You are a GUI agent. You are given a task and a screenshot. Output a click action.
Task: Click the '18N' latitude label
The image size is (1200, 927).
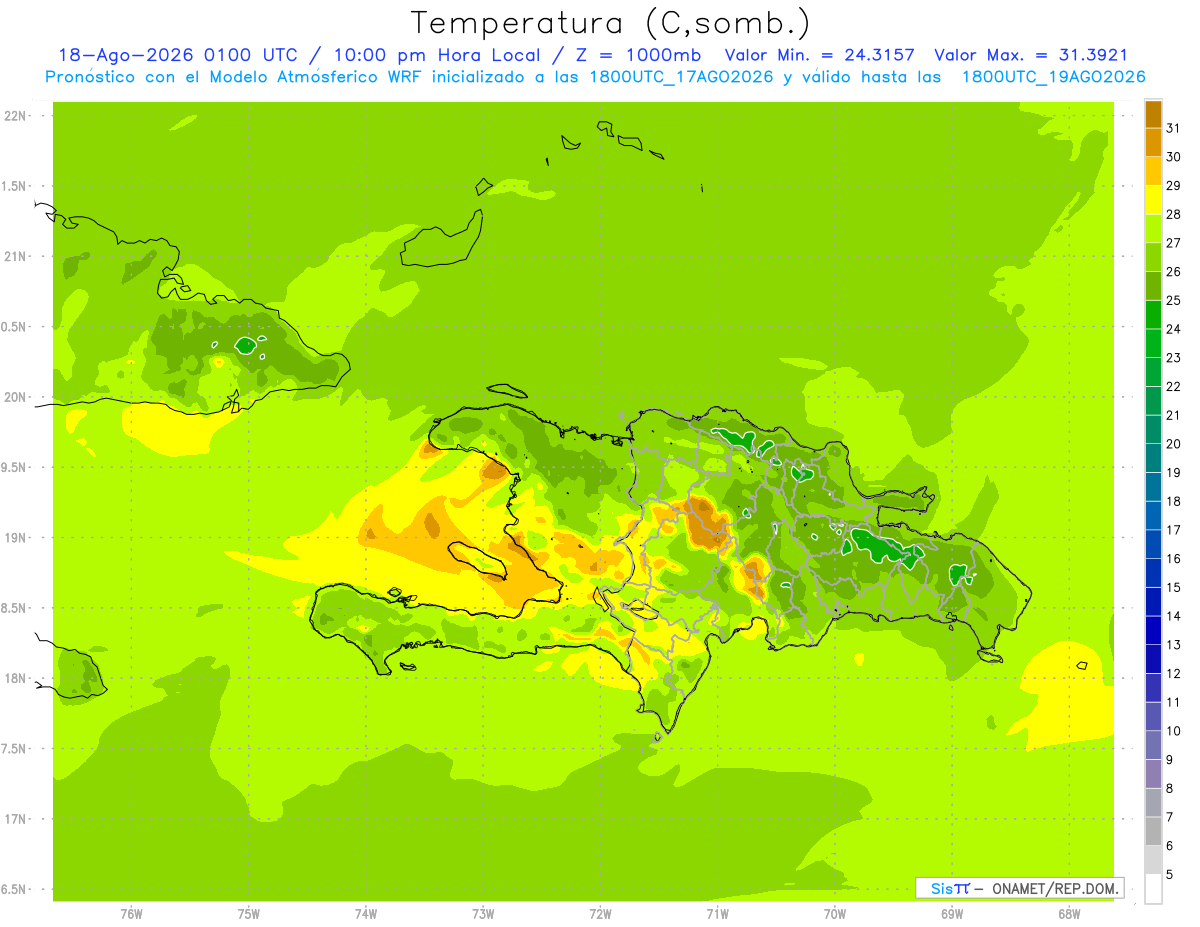pyautogui.click(x=15, y=679)
